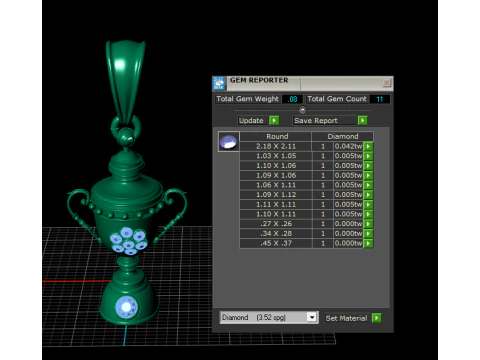
Task: Collapse the panel using the round arrow handle
Action: point(302,110)
